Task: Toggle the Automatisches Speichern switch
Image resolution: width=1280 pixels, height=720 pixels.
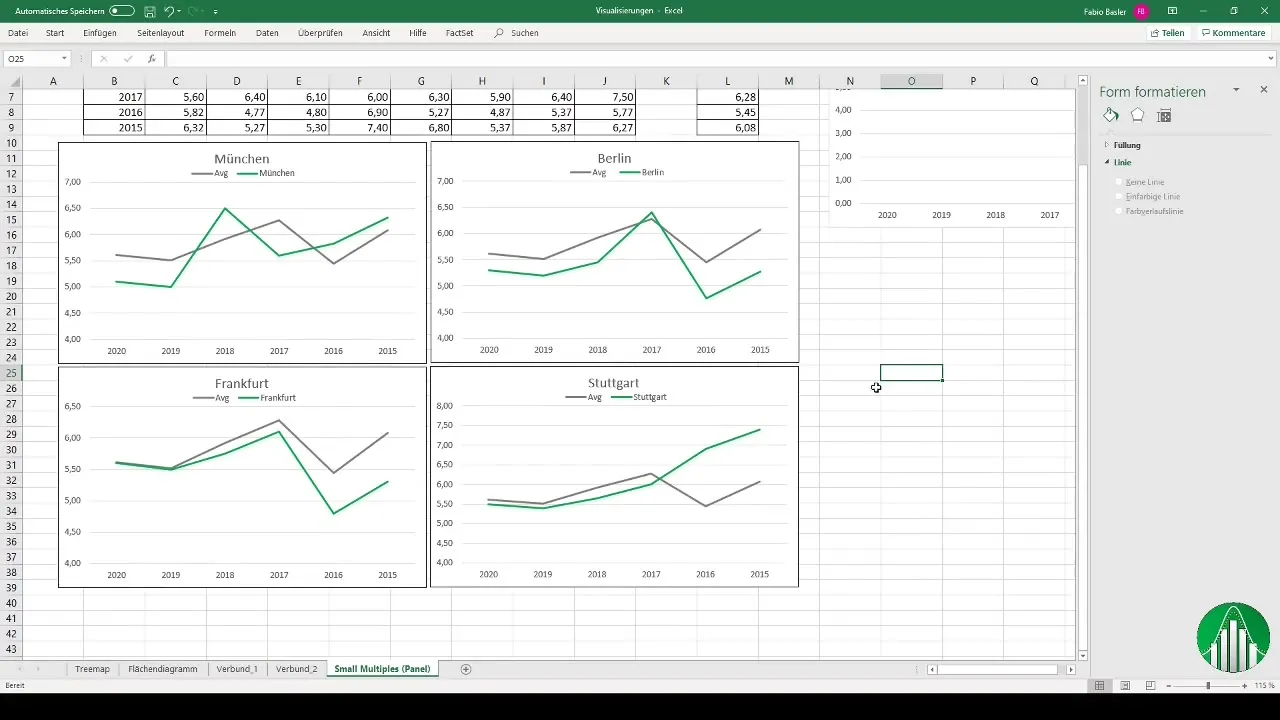Action: [x=121, y=11]
